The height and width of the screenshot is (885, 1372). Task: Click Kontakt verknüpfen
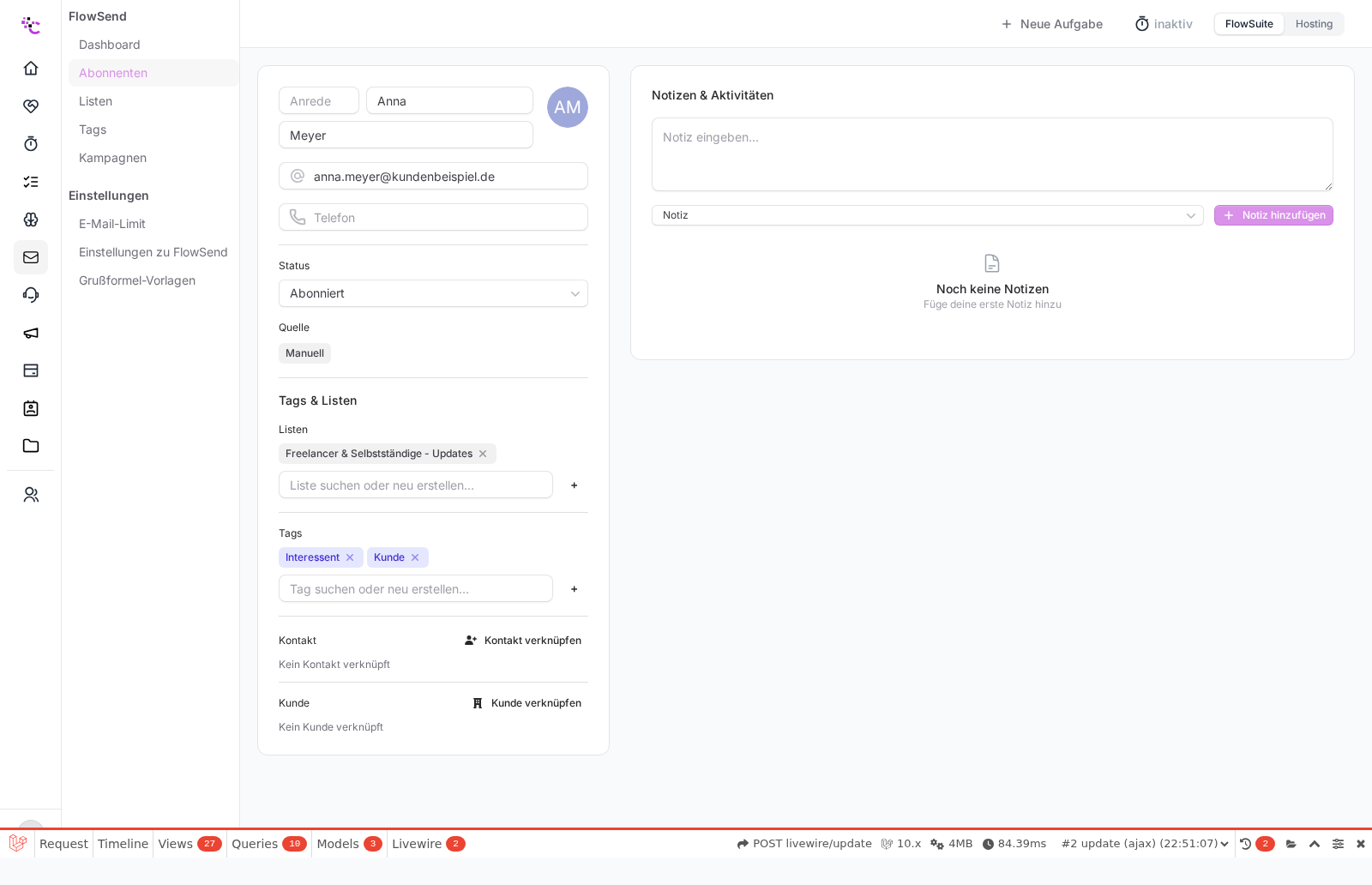pos(523,641)
